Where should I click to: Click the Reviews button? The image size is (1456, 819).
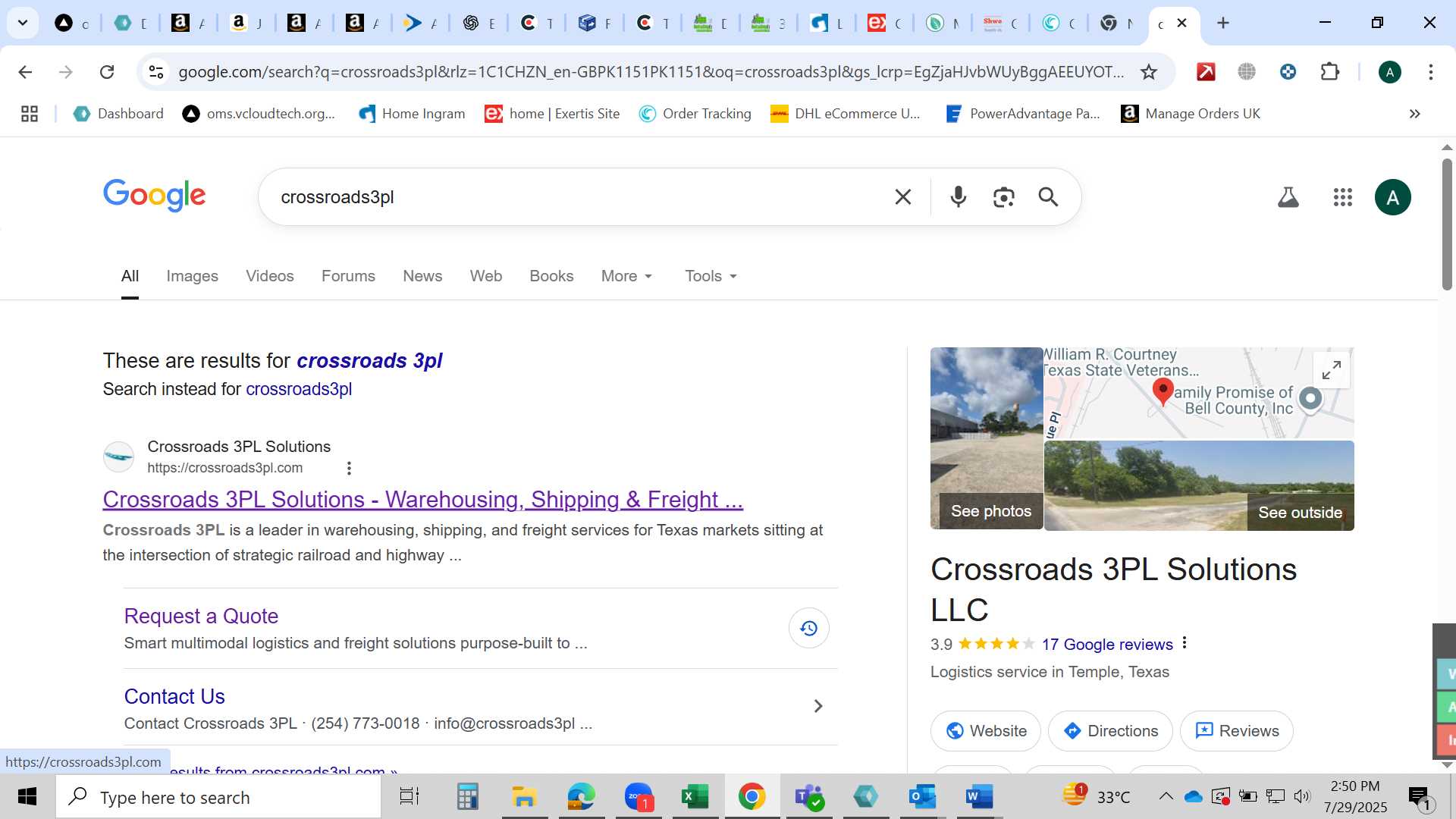pyautogui.click(x=1237, y=731)
